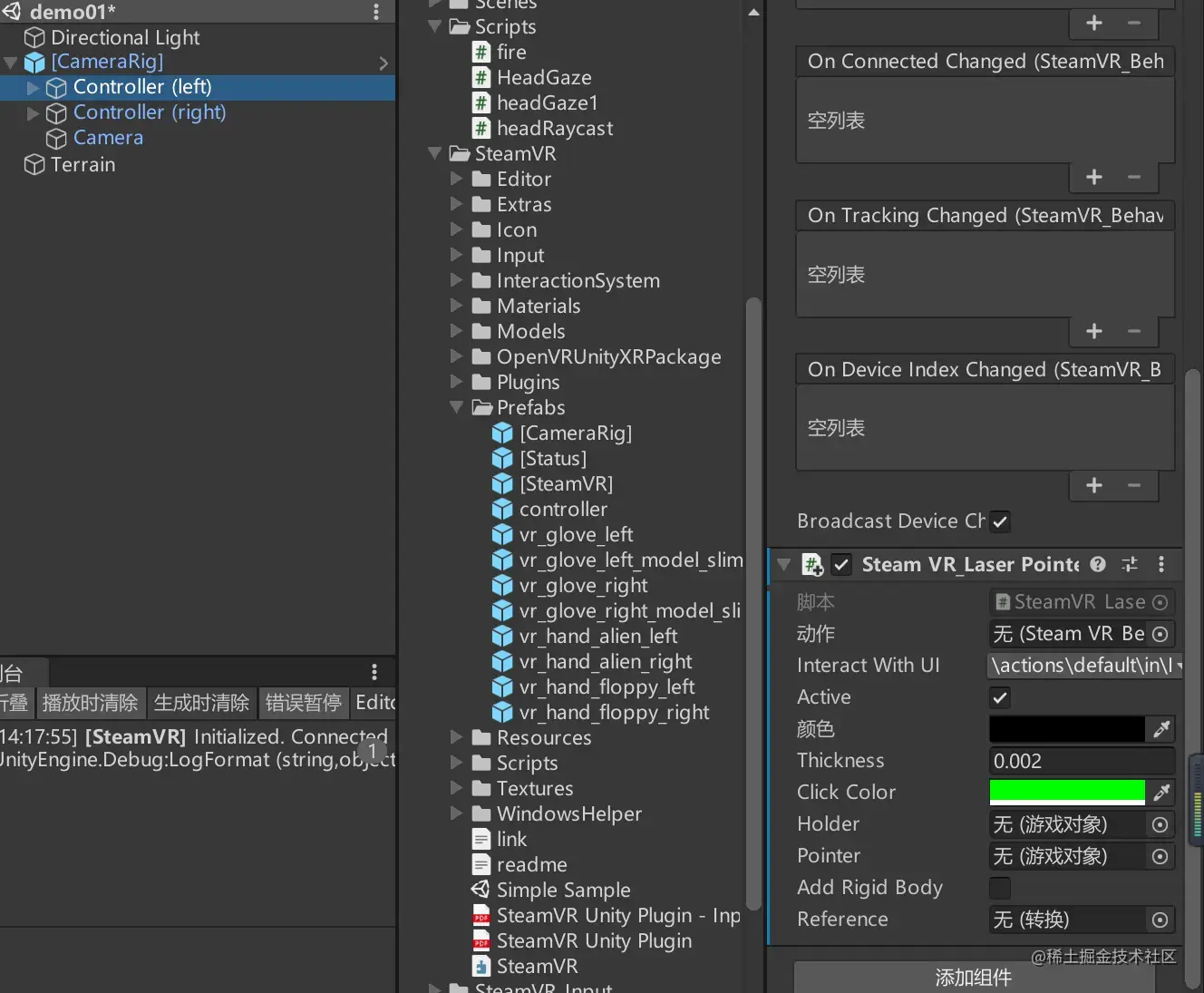Viewport: 1204px width, 993px height.
Task: Click the black 颜色 color swatch
Action: (1066, 729)
